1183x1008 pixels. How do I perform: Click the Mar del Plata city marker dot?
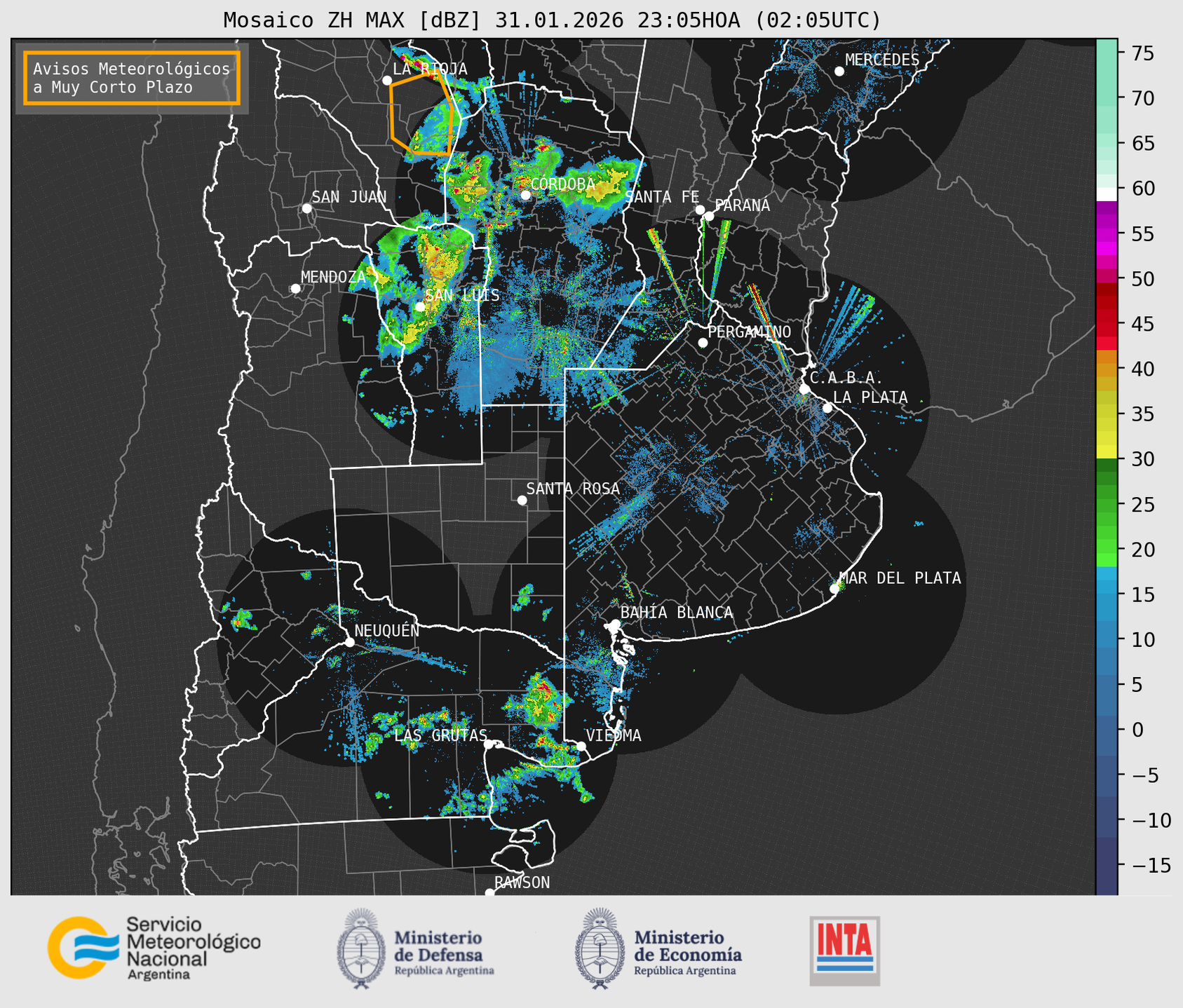tap(834, 589)
